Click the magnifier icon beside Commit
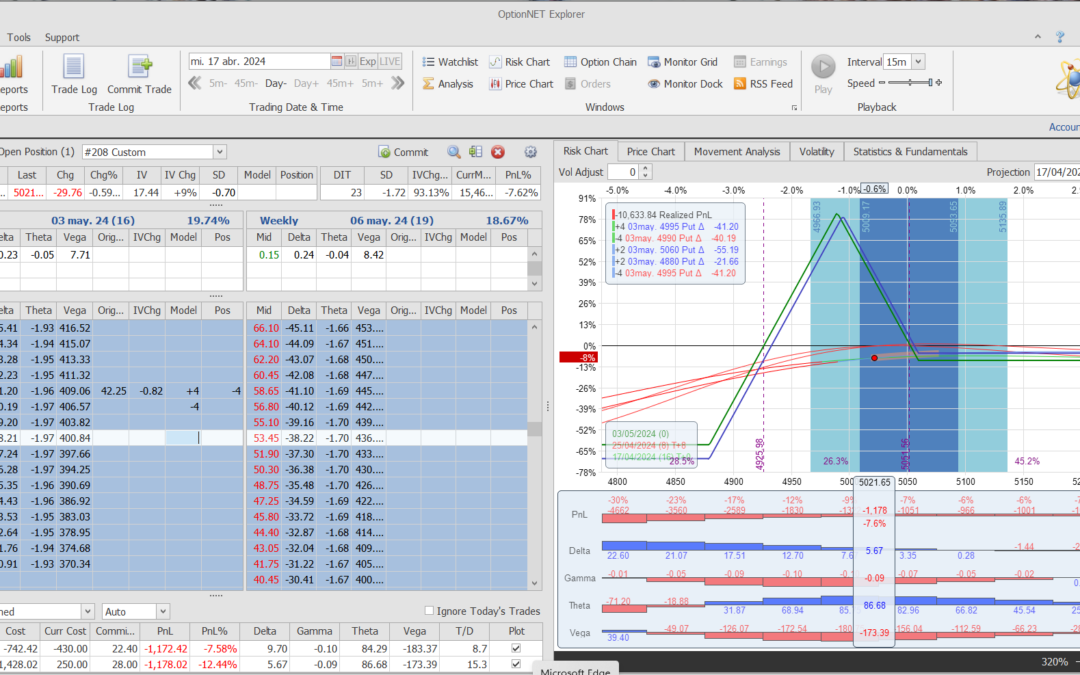Screen dimensions: 1080x675 pos(454,152)
